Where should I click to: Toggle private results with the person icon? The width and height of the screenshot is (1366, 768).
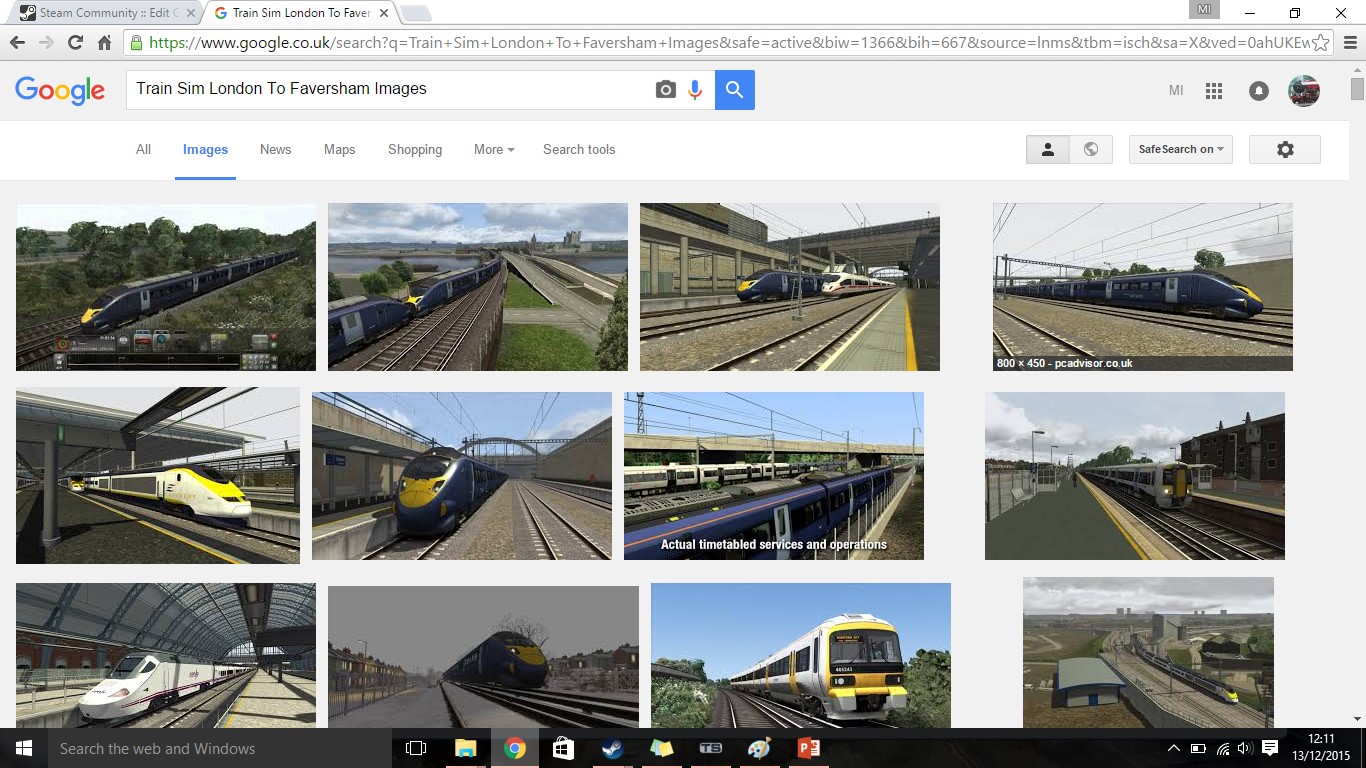point(1047,149)
